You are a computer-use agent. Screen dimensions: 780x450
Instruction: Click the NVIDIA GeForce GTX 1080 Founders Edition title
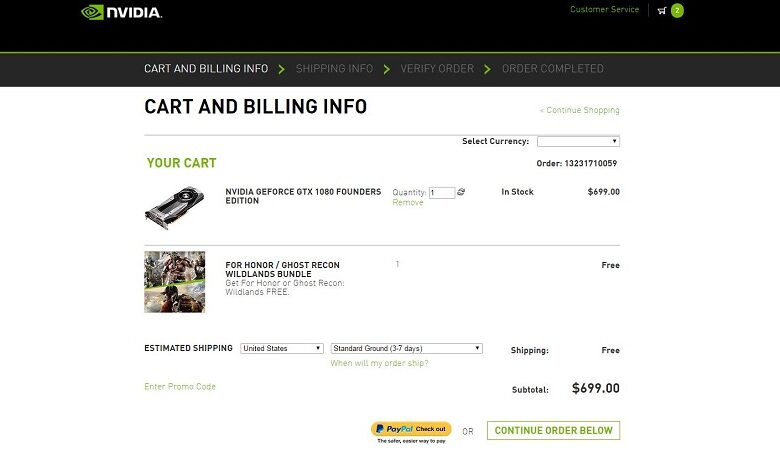[x=303, y=196]
